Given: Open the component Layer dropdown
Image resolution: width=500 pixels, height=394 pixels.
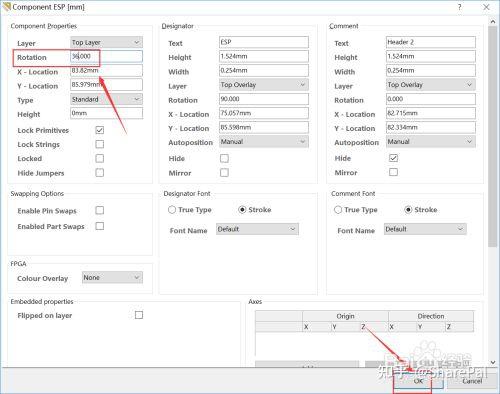Looking at the screenshot, I should coord(107,42).
